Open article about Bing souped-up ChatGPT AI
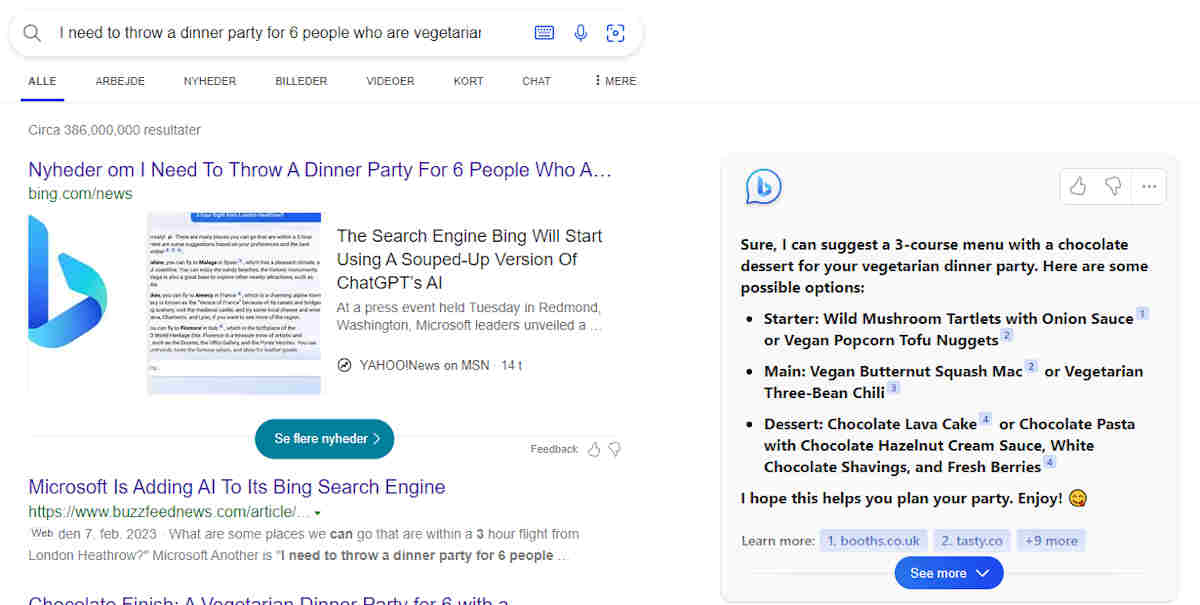Viewport: 1200px width, 605px height. pos(470,259)
